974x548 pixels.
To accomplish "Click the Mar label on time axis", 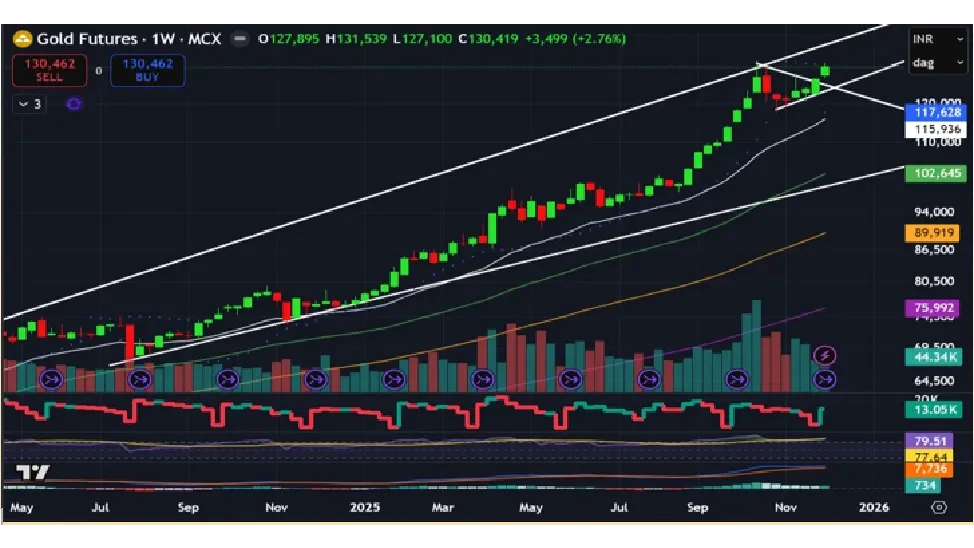I will point(443,508).
